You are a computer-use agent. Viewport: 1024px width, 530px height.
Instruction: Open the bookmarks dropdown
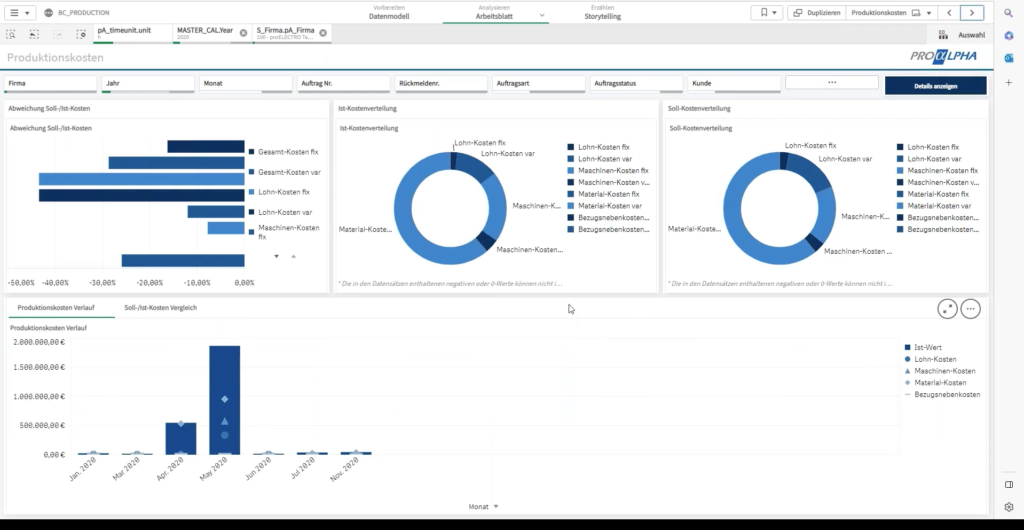click(x=768, y=12)
